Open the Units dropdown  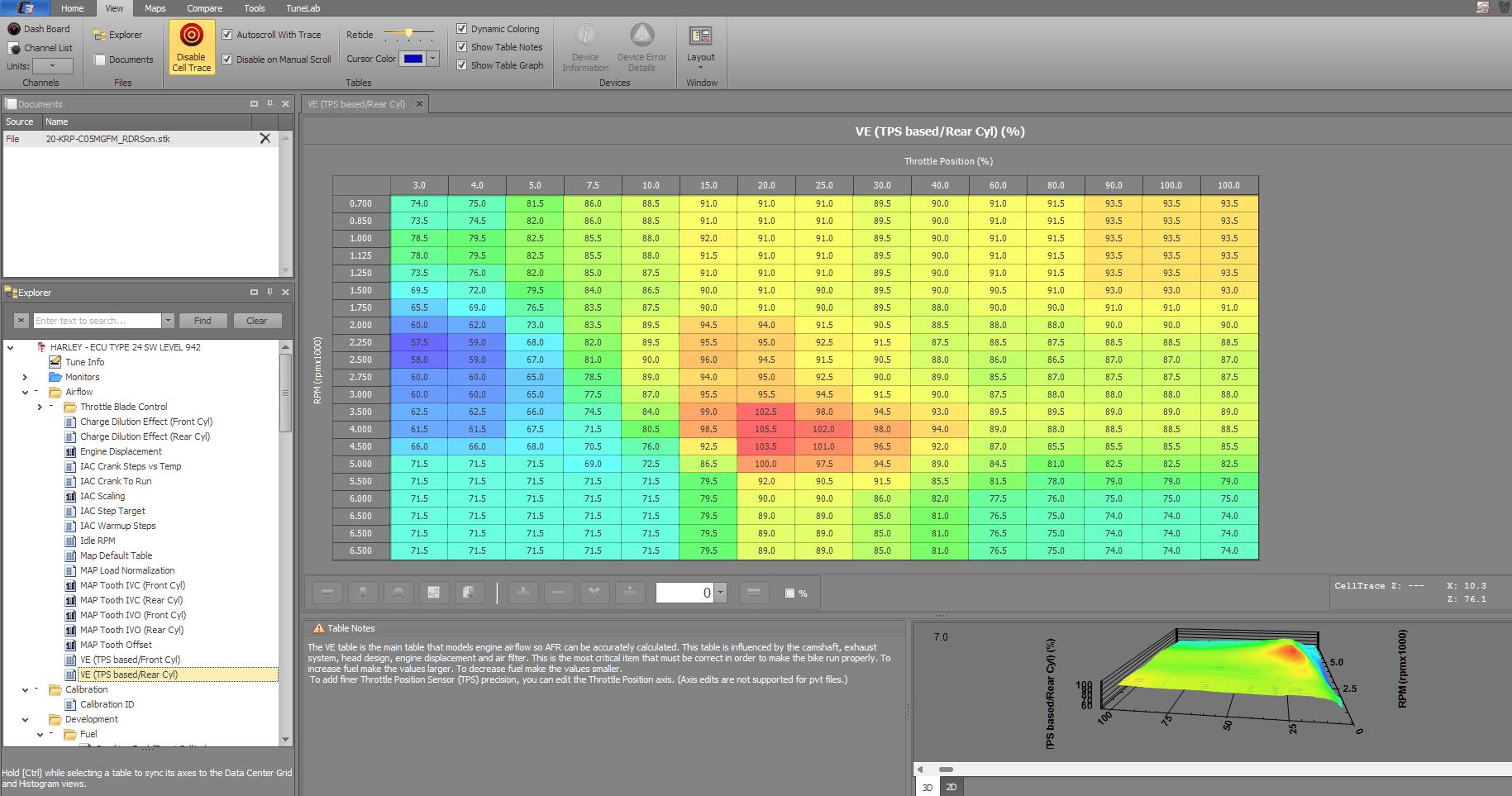53,66
